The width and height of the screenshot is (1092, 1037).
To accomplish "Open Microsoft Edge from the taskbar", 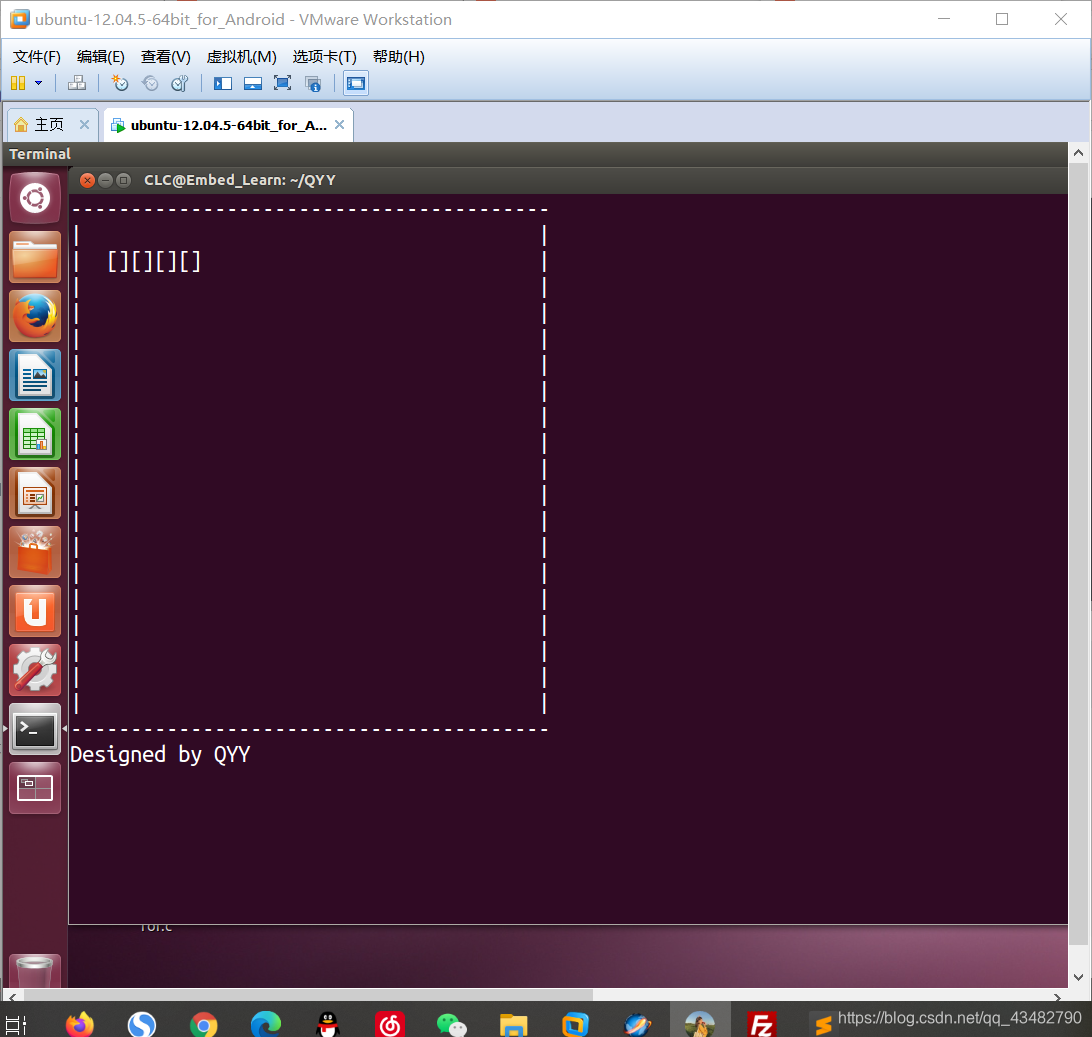I will 265,1025.
